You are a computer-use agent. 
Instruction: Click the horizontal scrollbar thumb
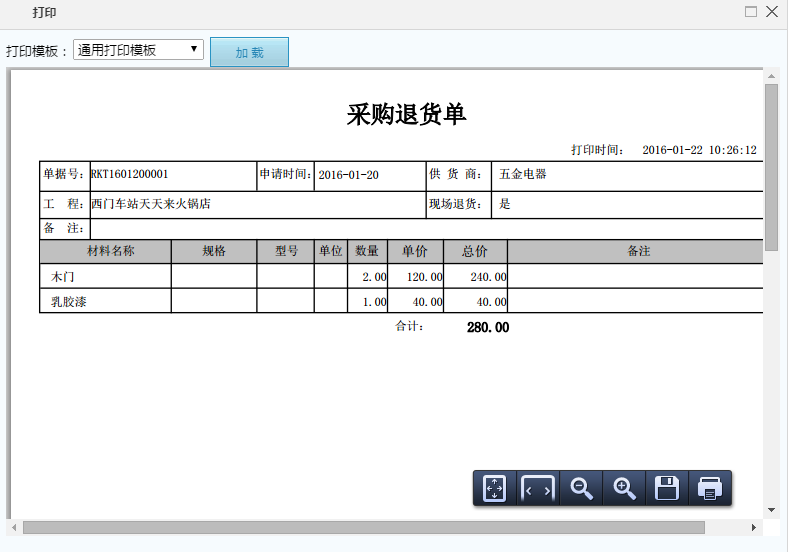(x=363, y=527)
